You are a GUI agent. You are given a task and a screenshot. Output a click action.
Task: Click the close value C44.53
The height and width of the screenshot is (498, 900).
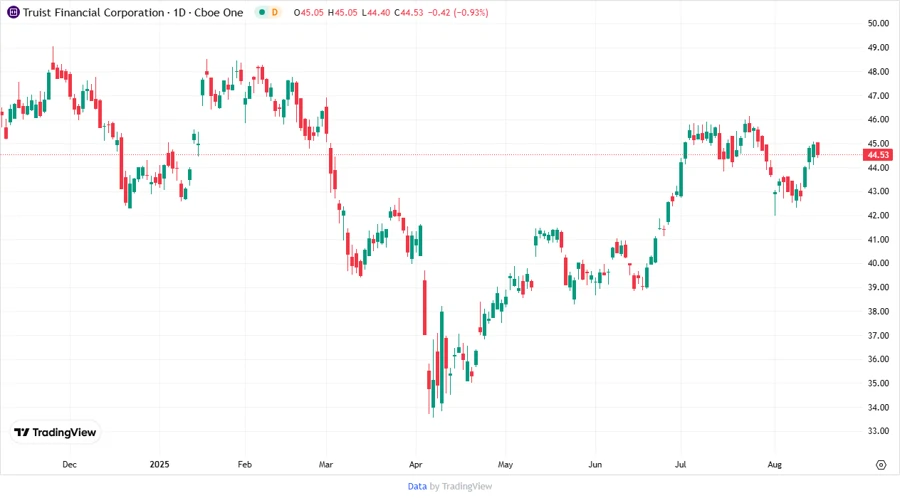409,12
